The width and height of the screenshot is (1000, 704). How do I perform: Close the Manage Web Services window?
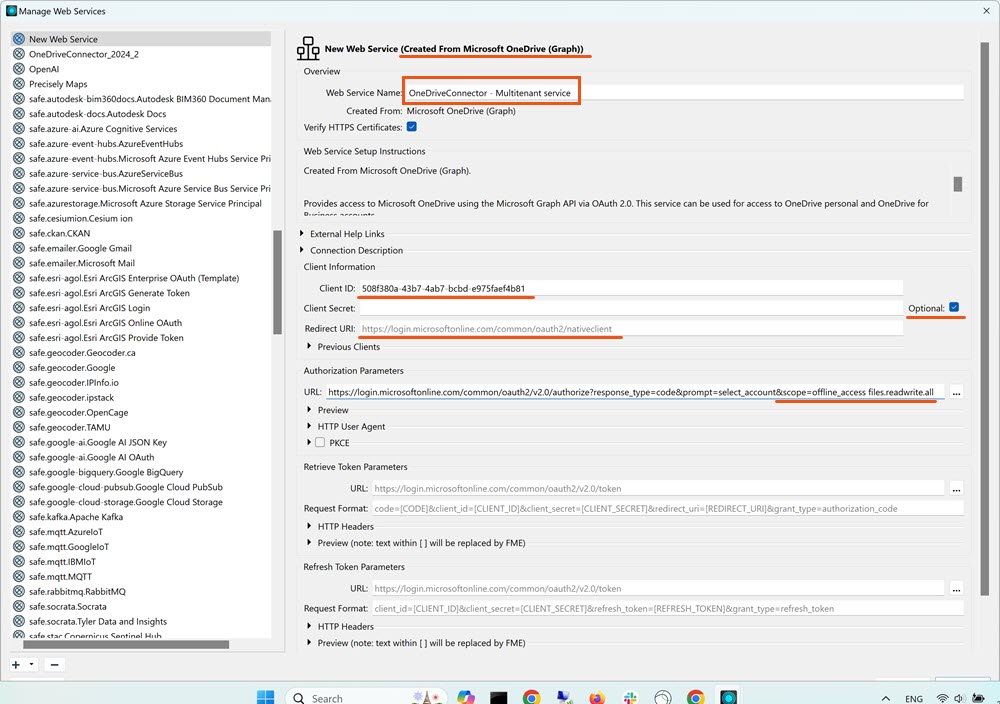(986, 11)
